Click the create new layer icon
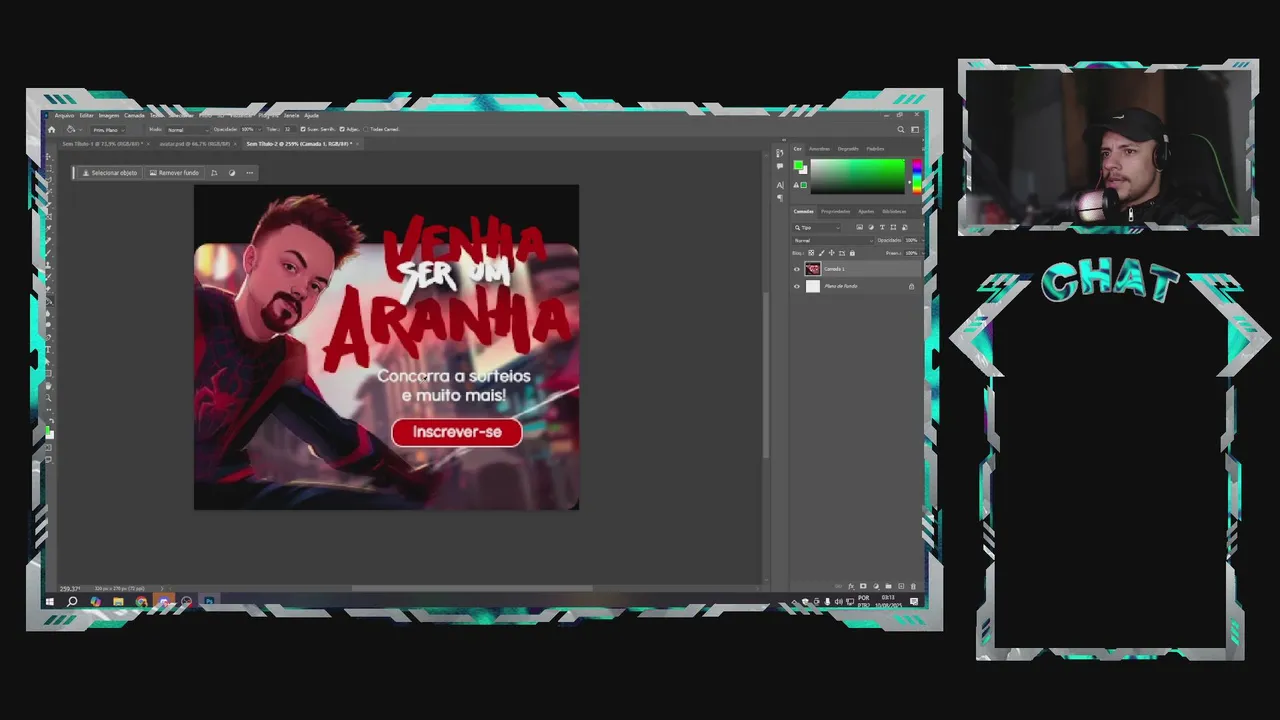1280x720 pixels. pyautogui.click(x=901, y=586)
